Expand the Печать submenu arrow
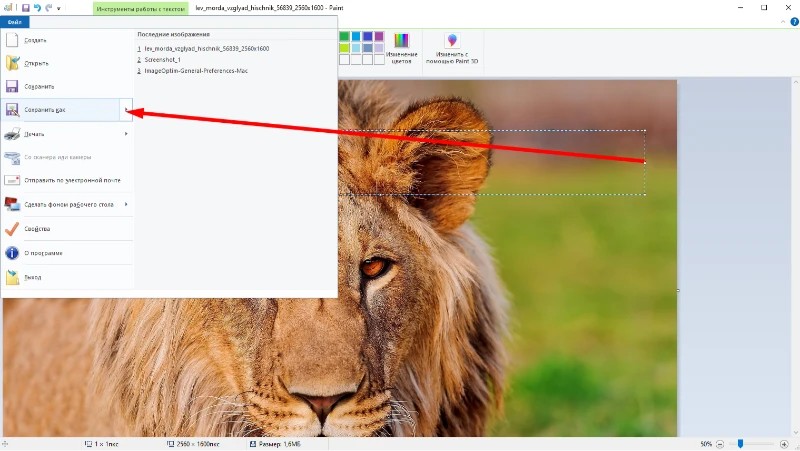 pyautogui.click(x=126, y=134)
